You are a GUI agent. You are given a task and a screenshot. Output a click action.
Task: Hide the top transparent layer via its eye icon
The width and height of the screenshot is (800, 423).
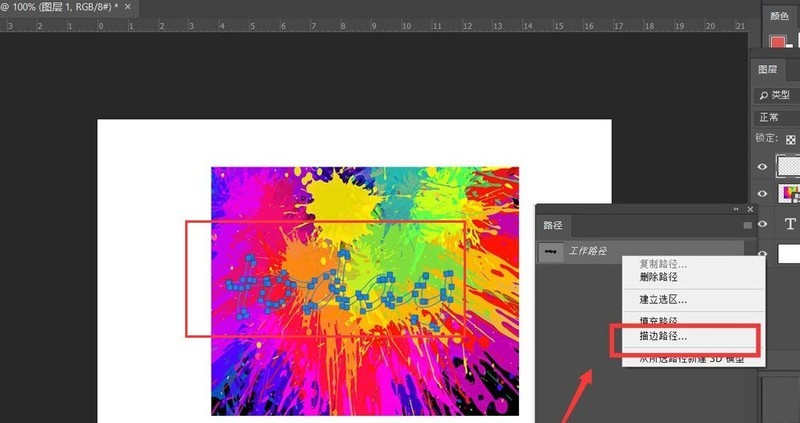coord(762,166)
